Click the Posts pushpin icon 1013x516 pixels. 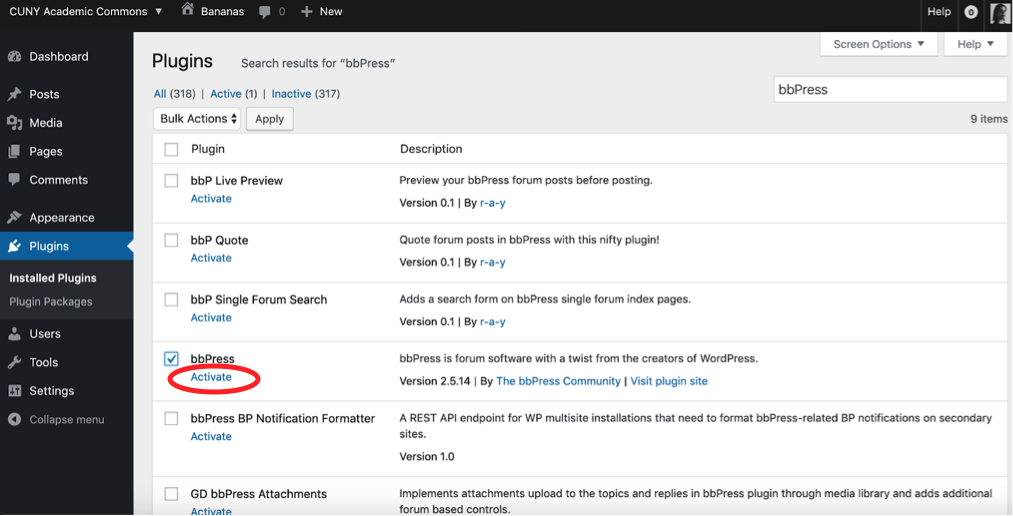pos(14,94)
